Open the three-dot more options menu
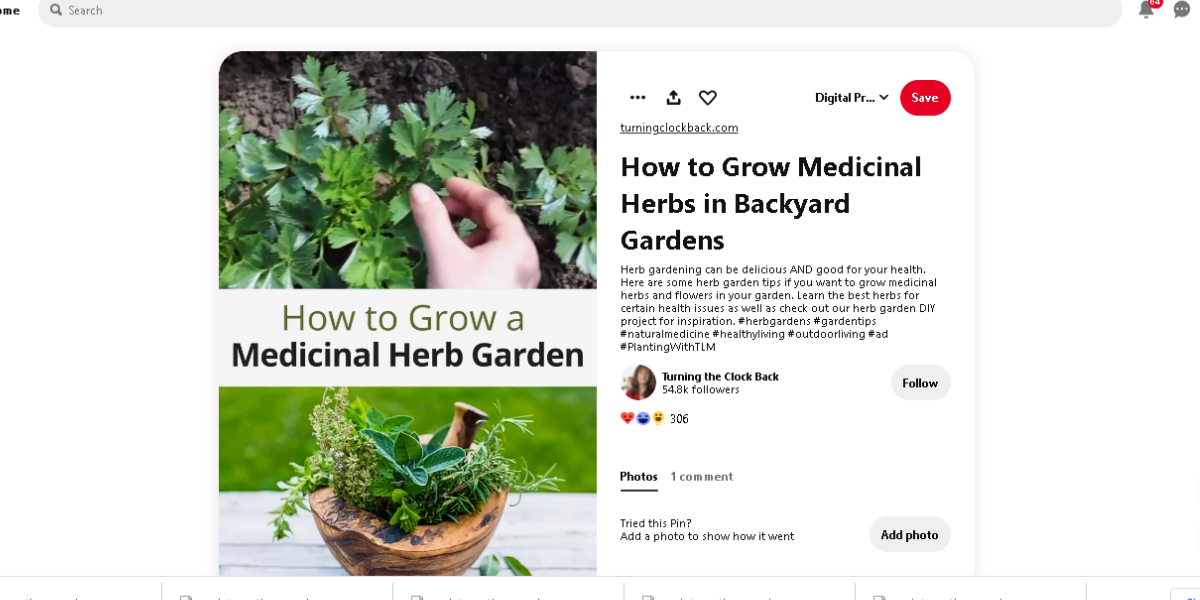The width and height of the screenshot is (1200, 600). tap(637, 98)
